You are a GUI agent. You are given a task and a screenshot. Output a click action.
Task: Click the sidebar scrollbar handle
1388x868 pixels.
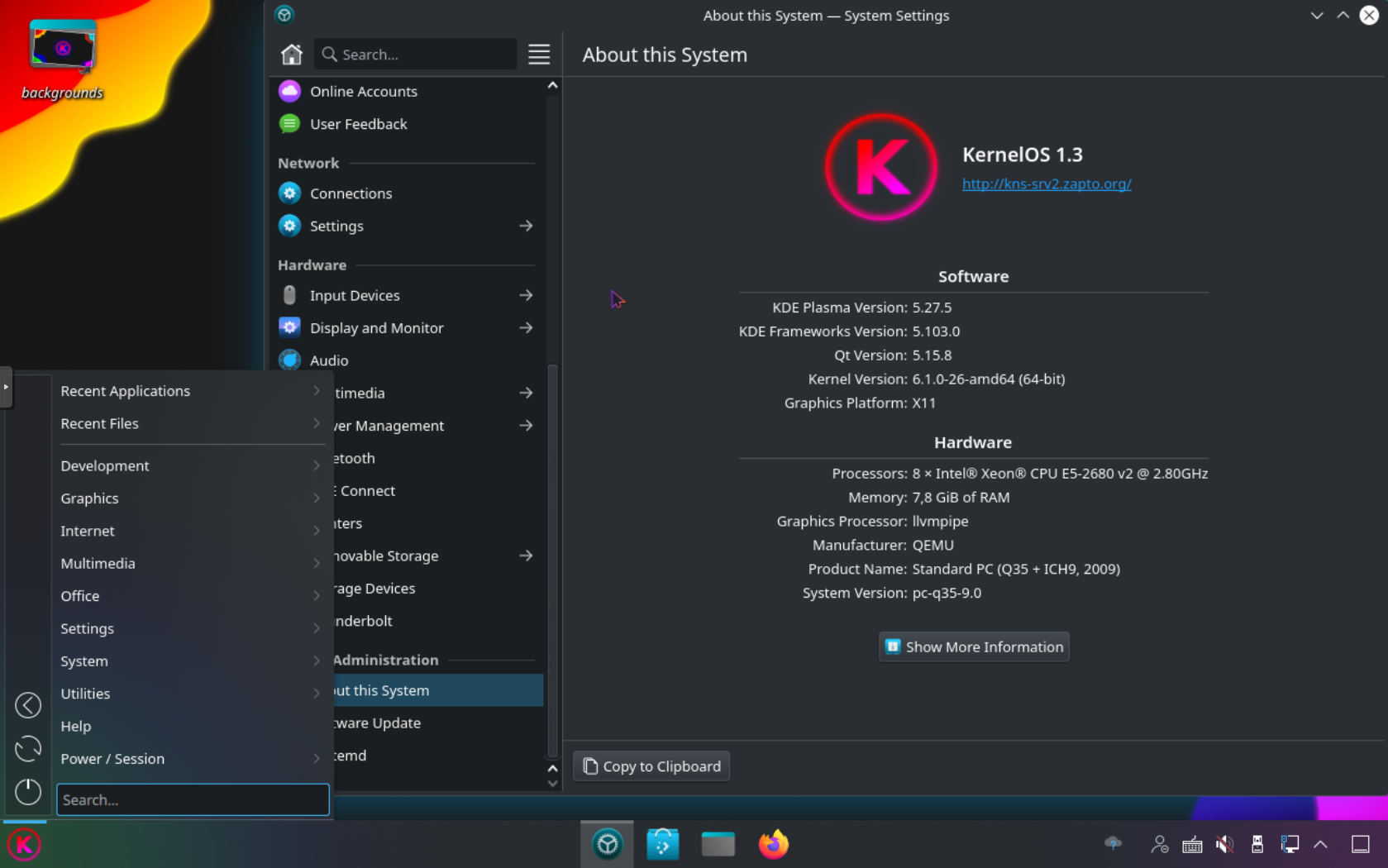coord(552,561)
